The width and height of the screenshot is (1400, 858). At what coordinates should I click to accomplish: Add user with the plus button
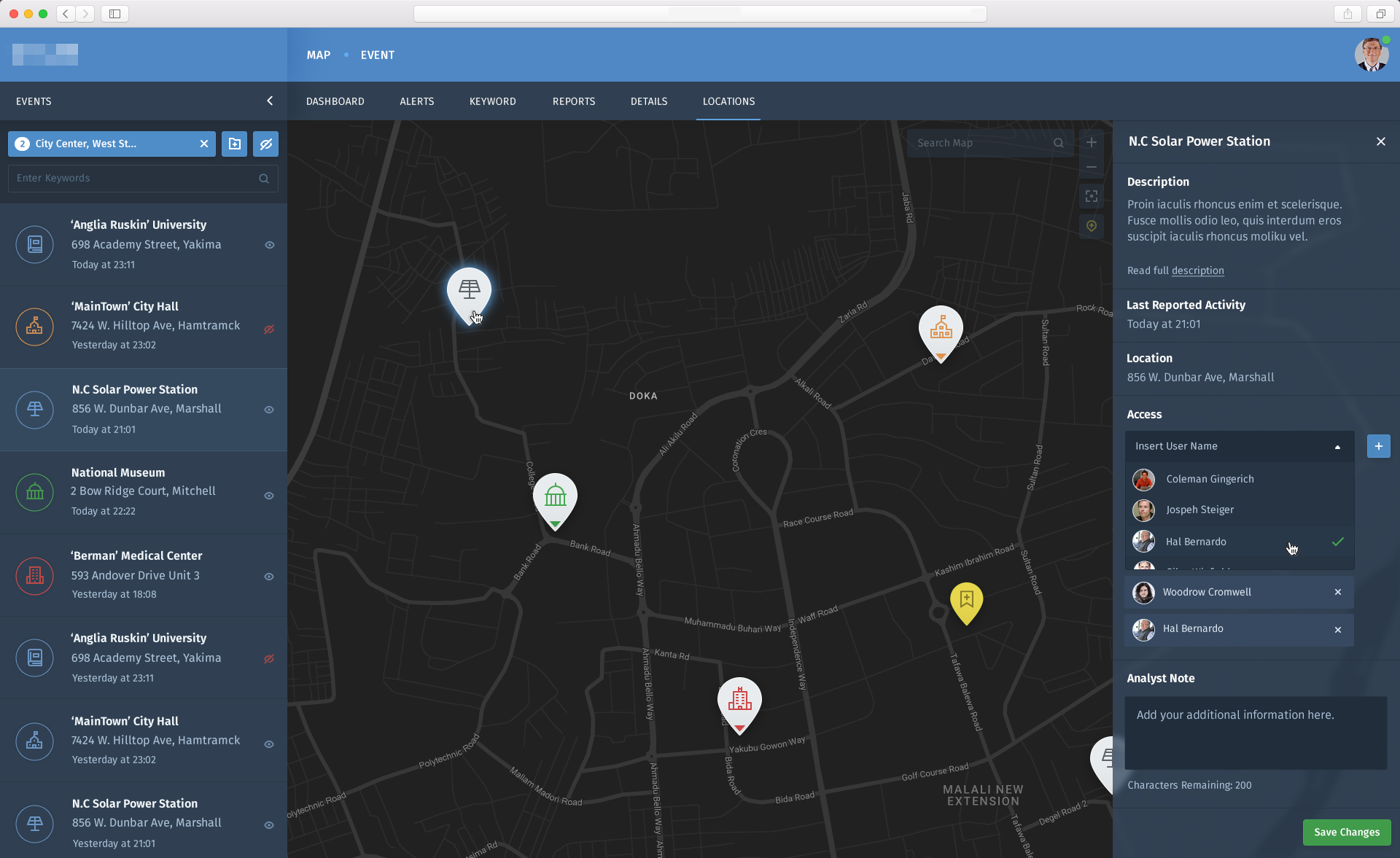point(1378,446)
